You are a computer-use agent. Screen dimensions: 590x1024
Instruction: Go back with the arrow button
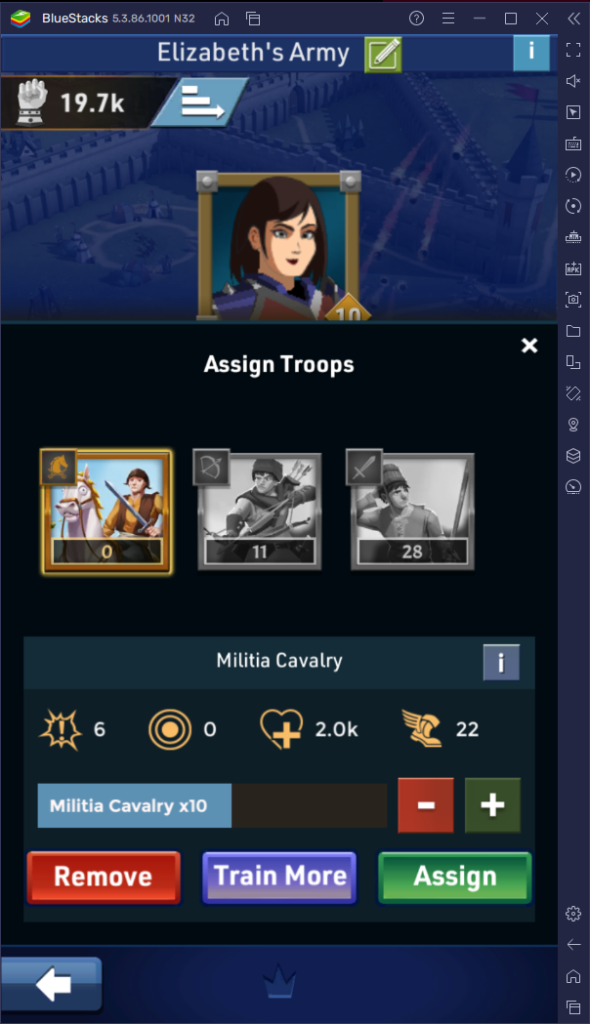coord(52,984)
